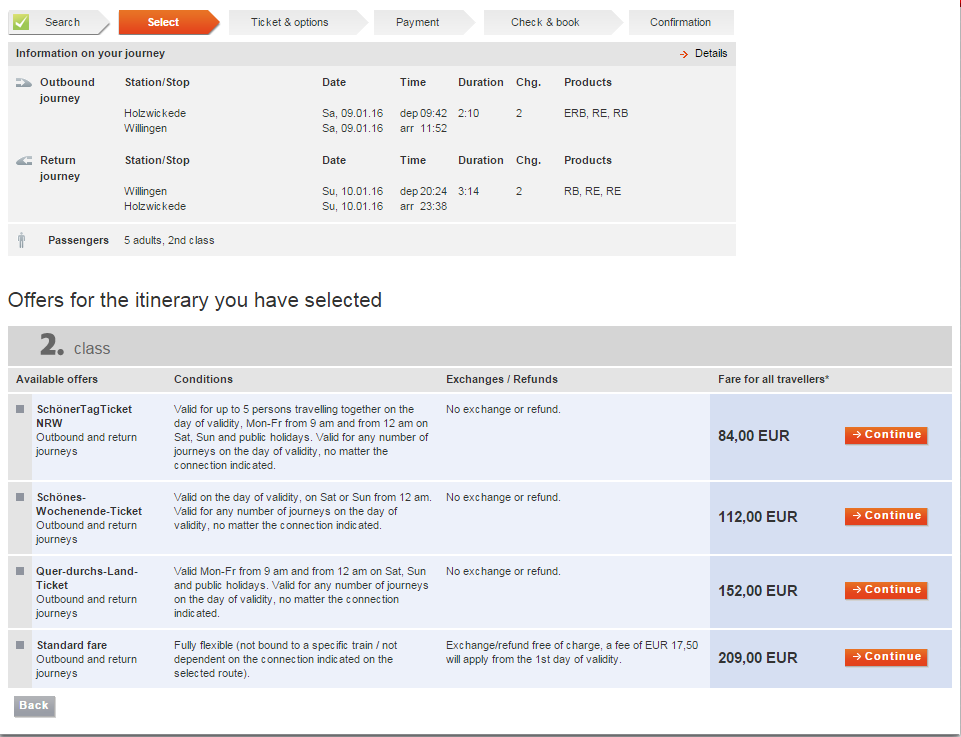The image size is (961, 737).
Task: Toggle the Standard fare offer square
Action: pyautogui.click(x=20, y=645)
